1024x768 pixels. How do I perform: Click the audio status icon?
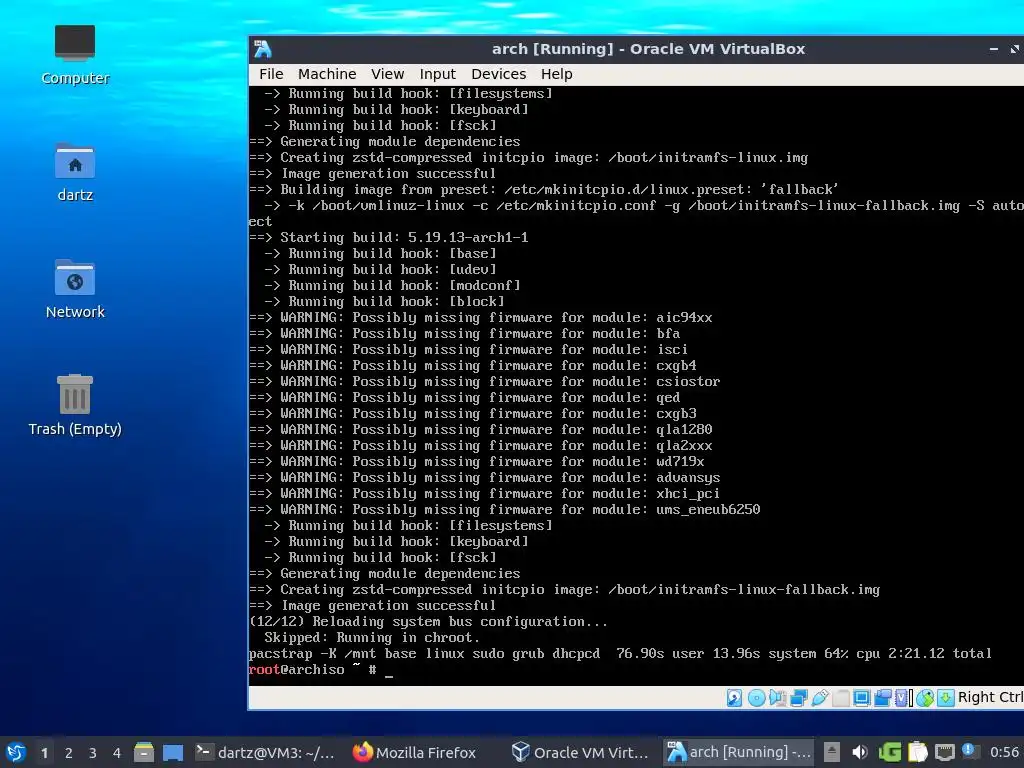coord(777,698)
